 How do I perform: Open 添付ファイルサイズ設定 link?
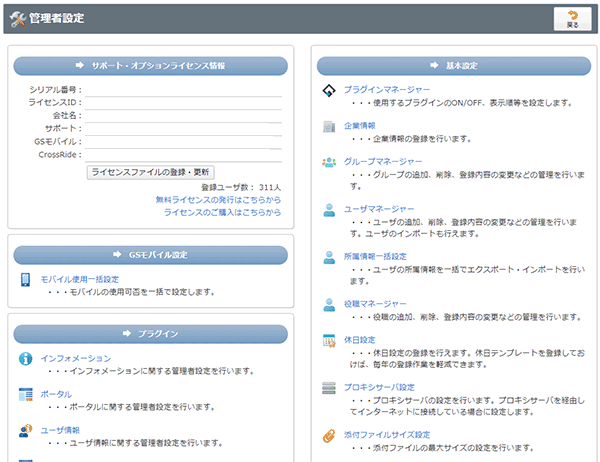(x=387, y=435)
